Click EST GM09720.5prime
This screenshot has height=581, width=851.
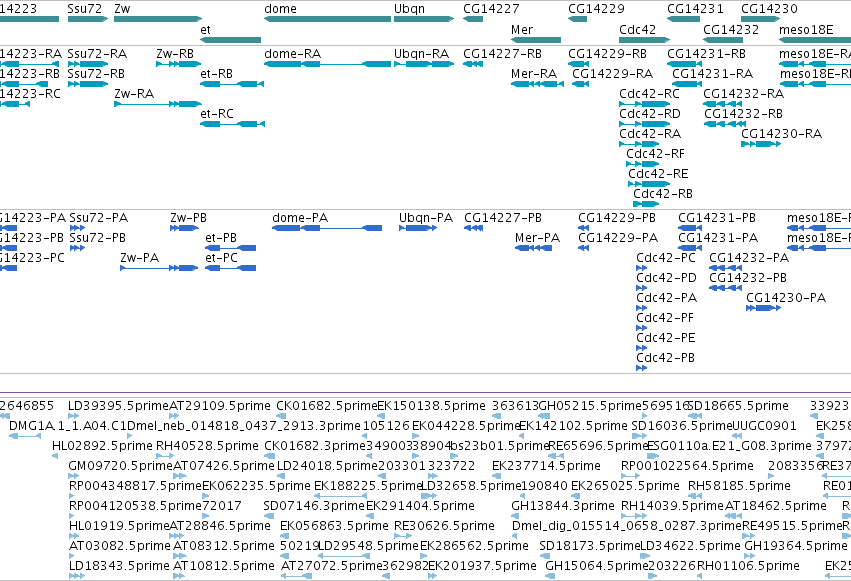tap(120, 466)
